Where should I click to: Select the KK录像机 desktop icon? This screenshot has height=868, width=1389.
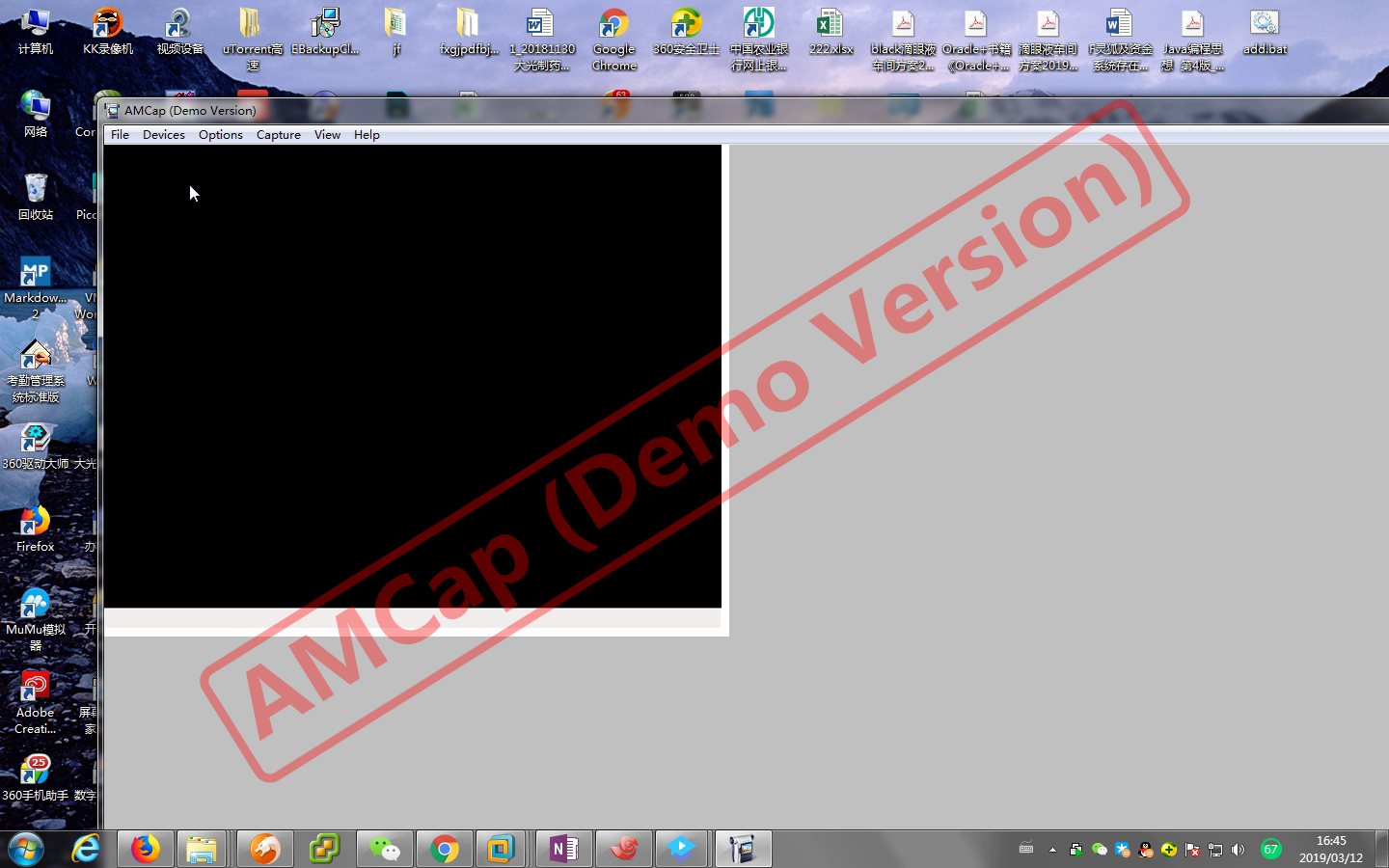click(107, 32)
